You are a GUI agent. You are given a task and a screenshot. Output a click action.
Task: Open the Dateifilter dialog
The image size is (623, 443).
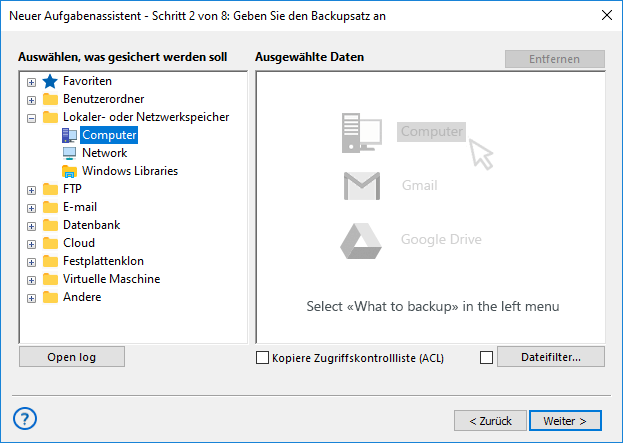[551, 356]
